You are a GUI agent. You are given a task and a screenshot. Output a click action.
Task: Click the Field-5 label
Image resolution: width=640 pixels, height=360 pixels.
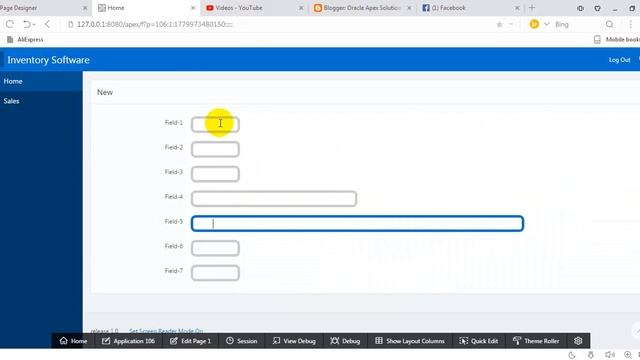tap(173, 221)
